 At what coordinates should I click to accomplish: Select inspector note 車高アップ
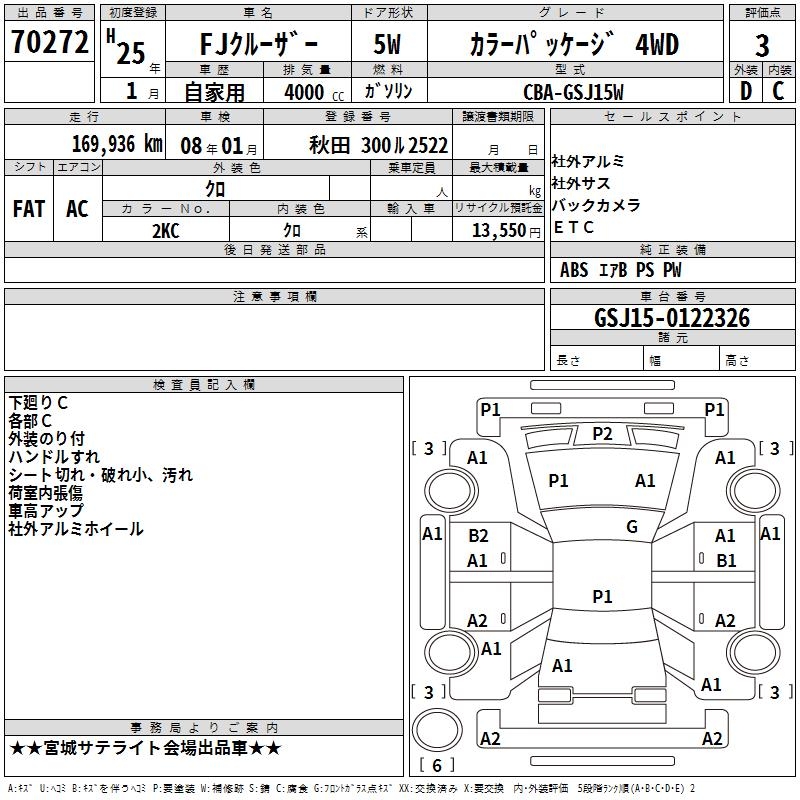[45, 511]
